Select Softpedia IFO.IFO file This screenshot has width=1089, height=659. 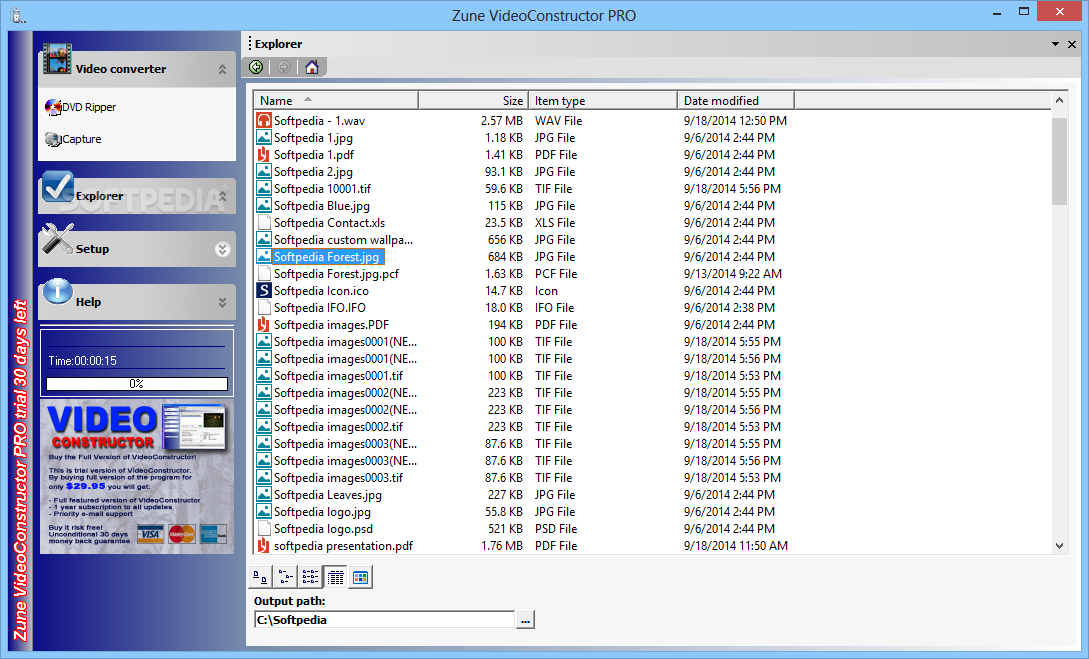(x=319, y=308)
